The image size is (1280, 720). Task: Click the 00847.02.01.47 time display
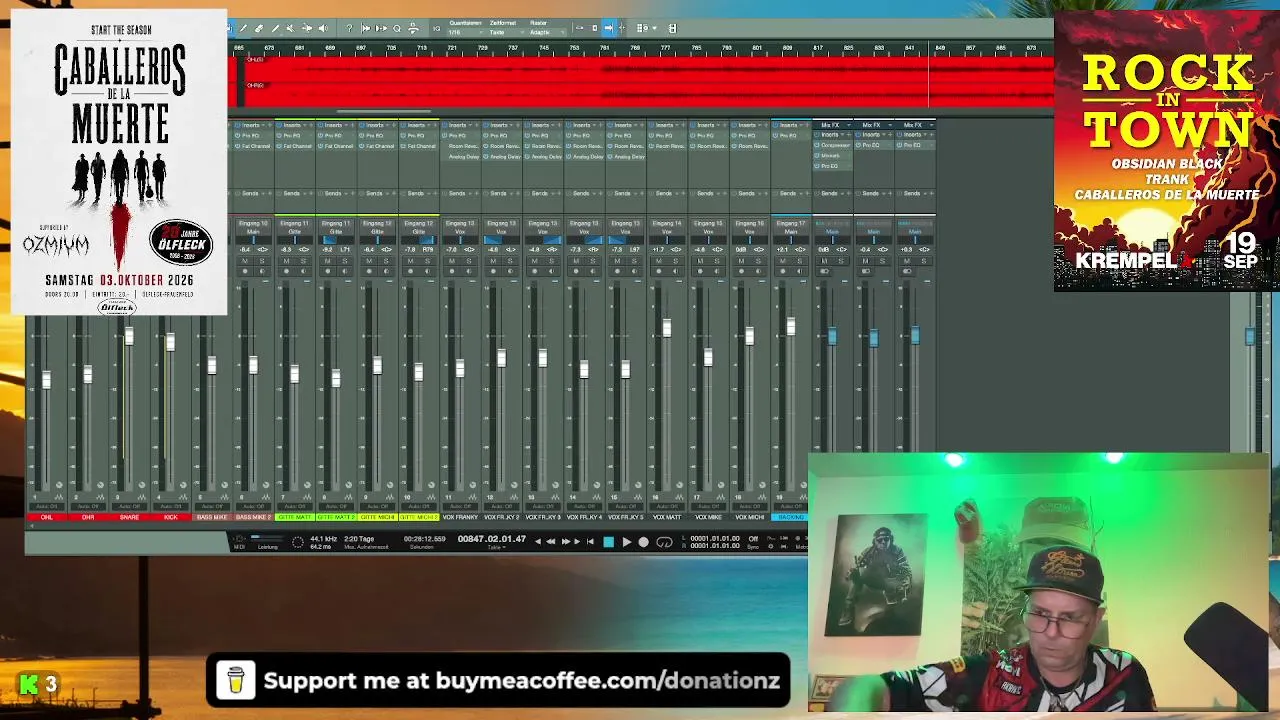[x=492, y=540]
